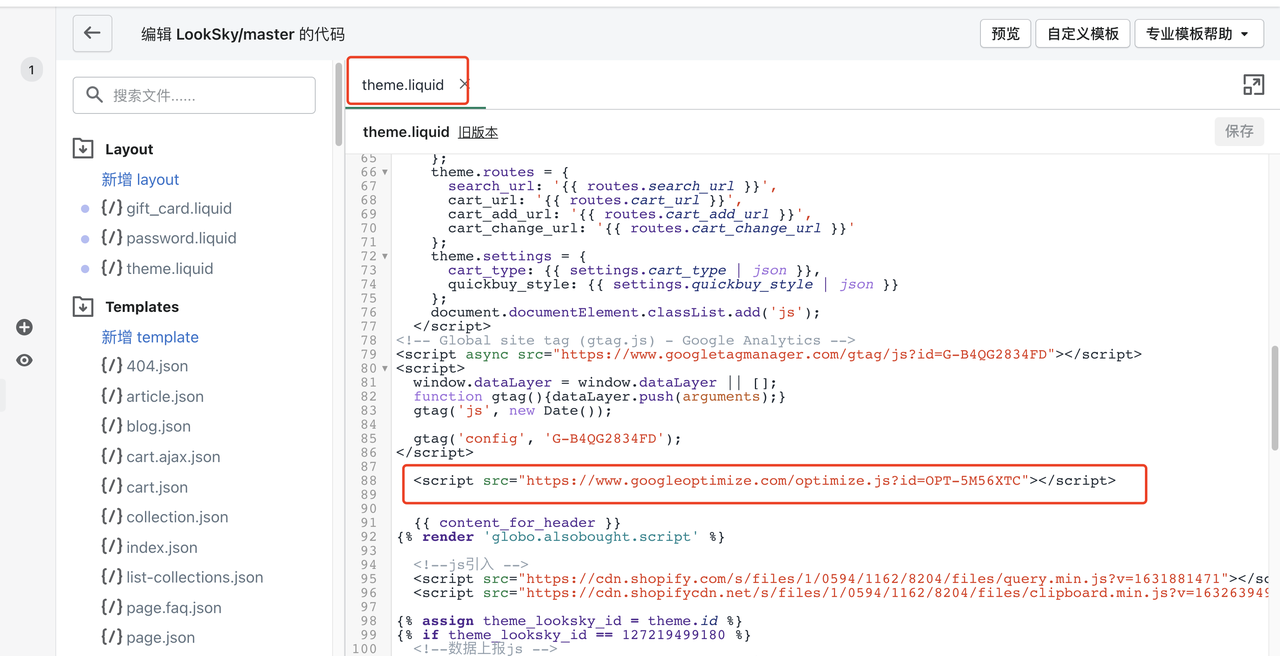Click the 保存 save button
Image resolution: width=1280 pixels, height=656 pixels.
point(1239,131)
